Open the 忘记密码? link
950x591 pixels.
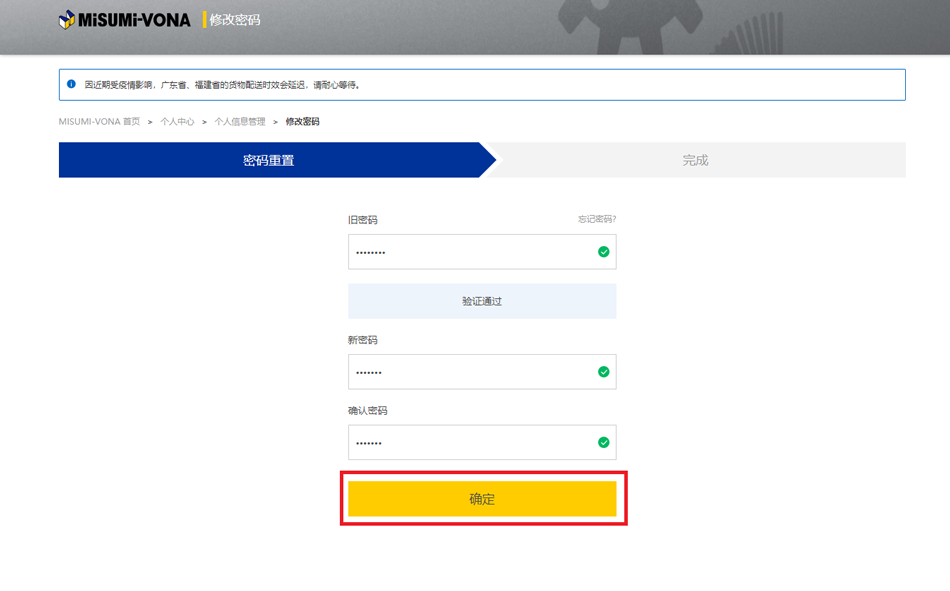pos(596,219)
